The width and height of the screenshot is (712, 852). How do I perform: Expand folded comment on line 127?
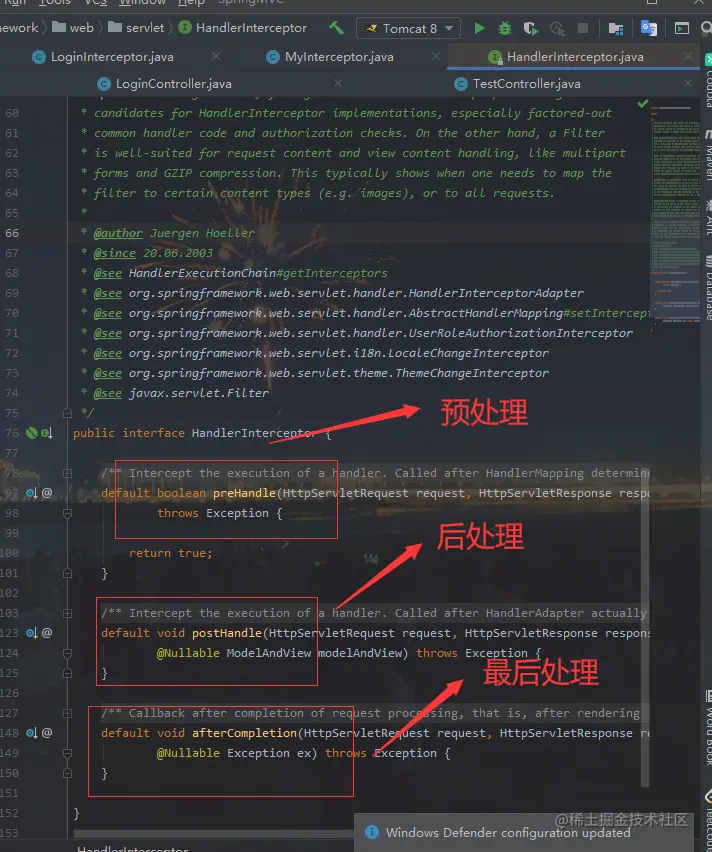pyautogui.click(x=67, y=713)
